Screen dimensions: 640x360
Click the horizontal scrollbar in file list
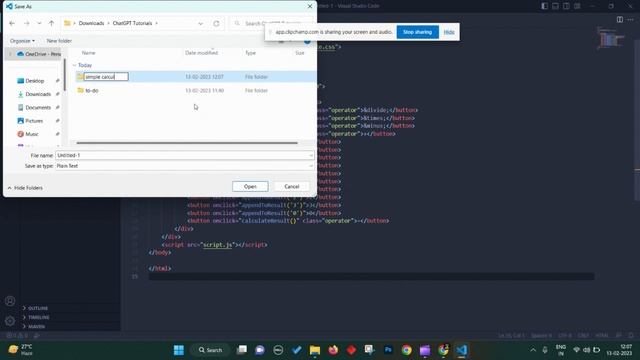click(x=187, y=143)
